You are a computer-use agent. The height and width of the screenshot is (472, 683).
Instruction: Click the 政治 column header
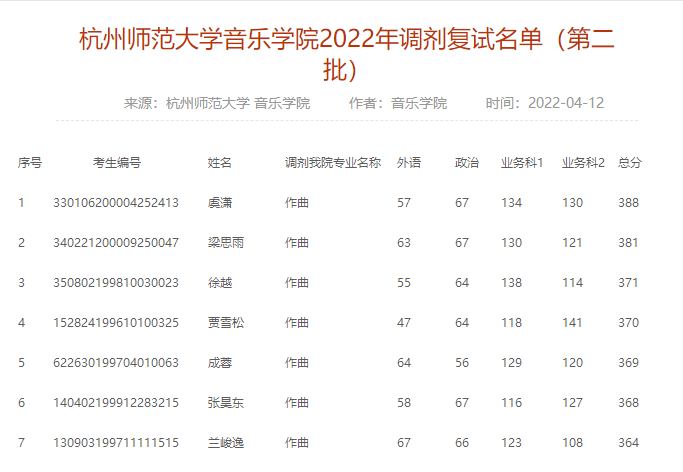coord(467,163)
